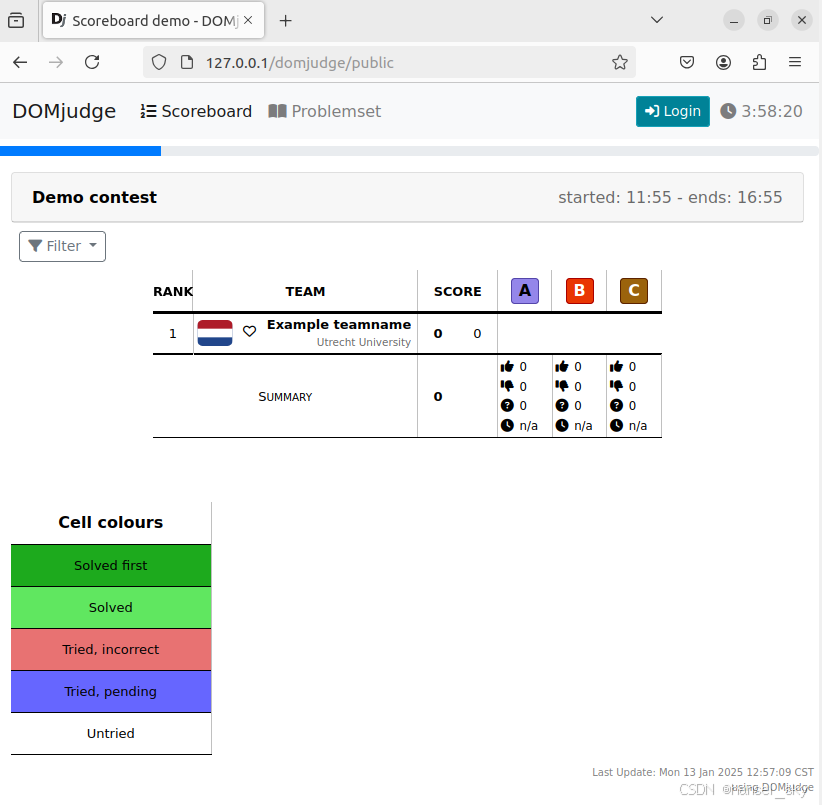Open the Filter dropdown
The image size is (822, 805).
coord(62,246)
